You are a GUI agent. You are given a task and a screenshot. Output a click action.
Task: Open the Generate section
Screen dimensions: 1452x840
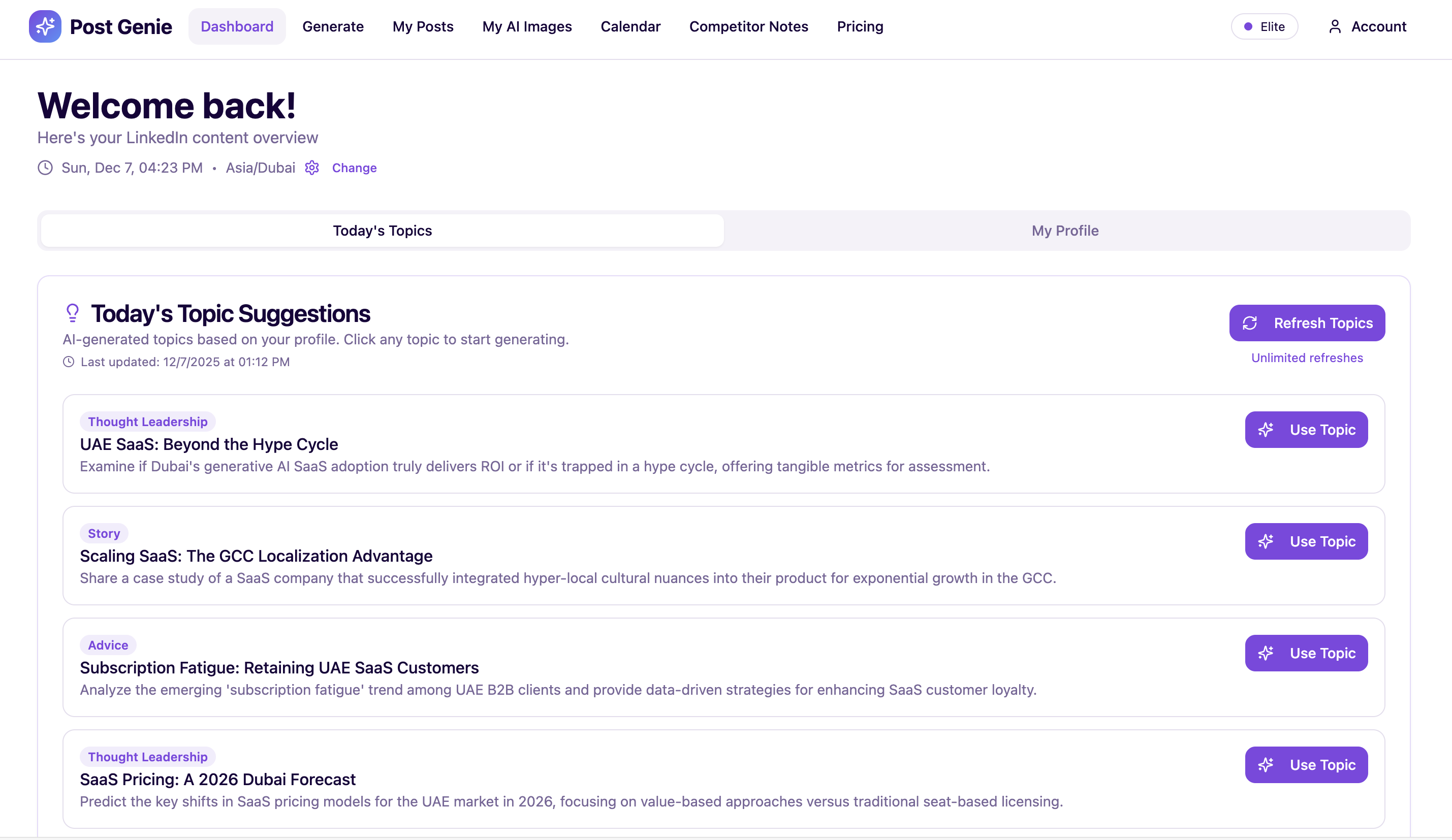333,26
